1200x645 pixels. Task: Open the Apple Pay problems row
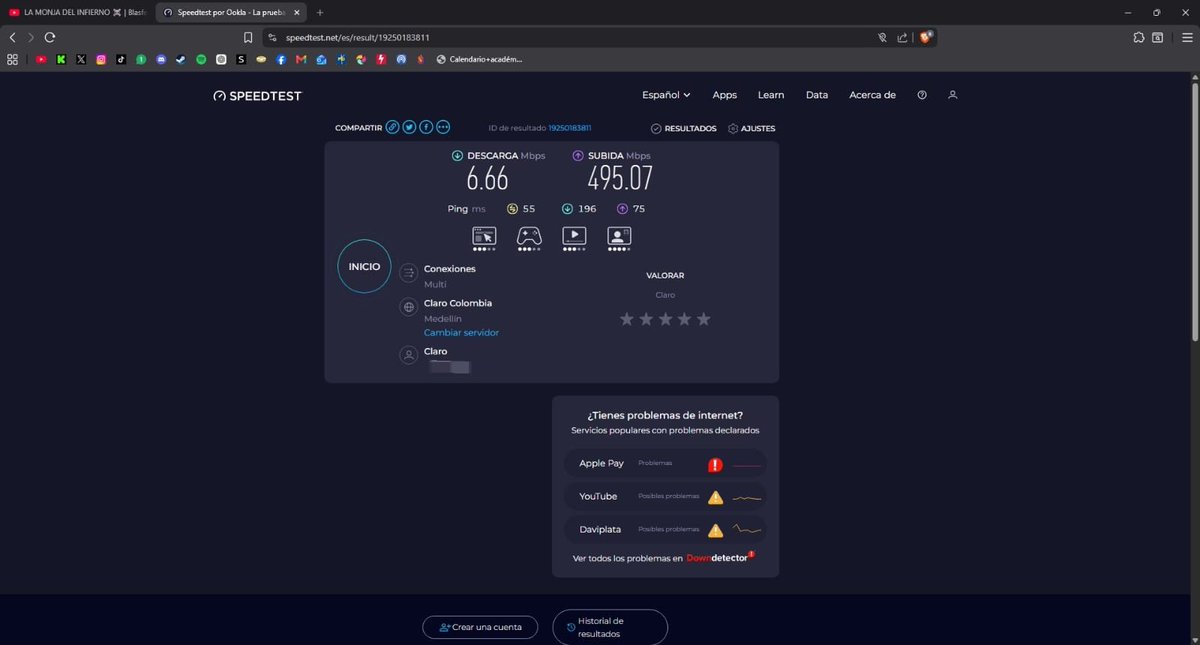[665, 464]
